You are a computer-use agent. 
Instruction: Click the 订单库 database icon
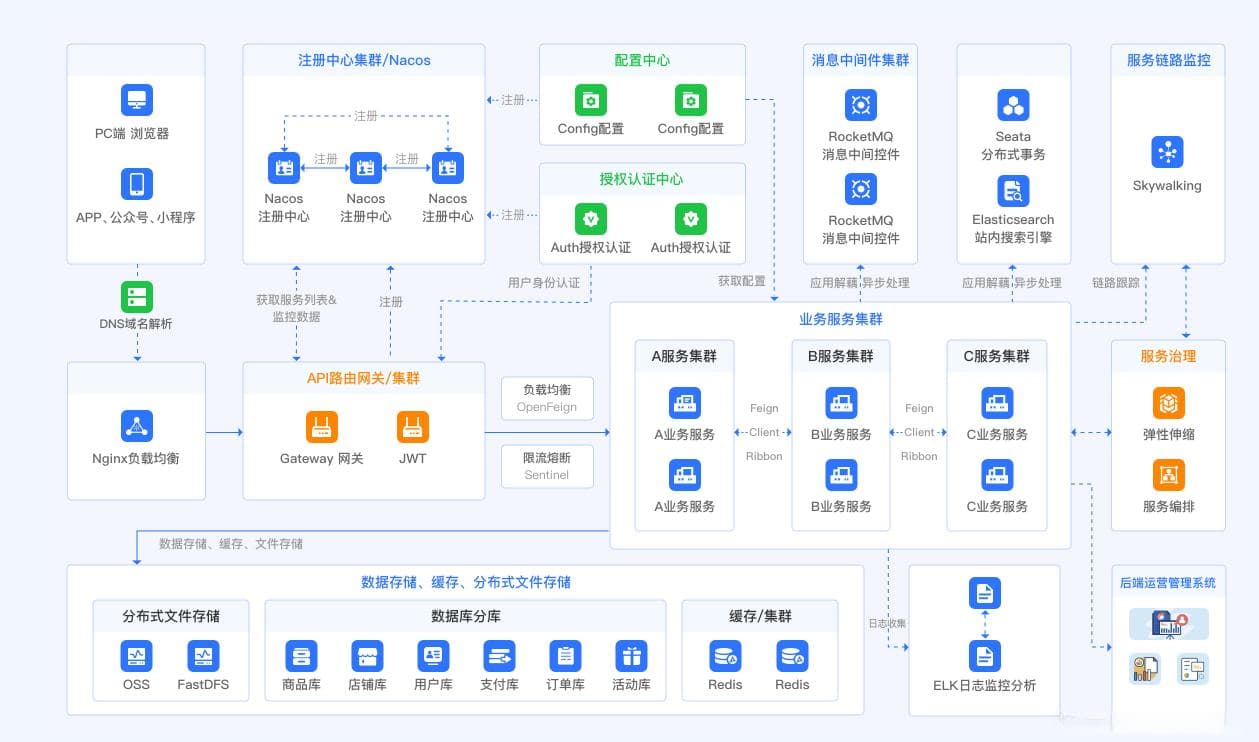[565, 656]
